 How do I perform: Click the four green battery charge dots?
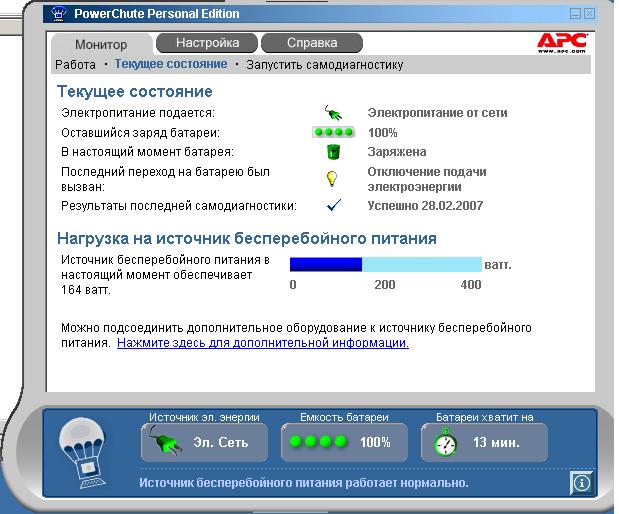(334, 132)
